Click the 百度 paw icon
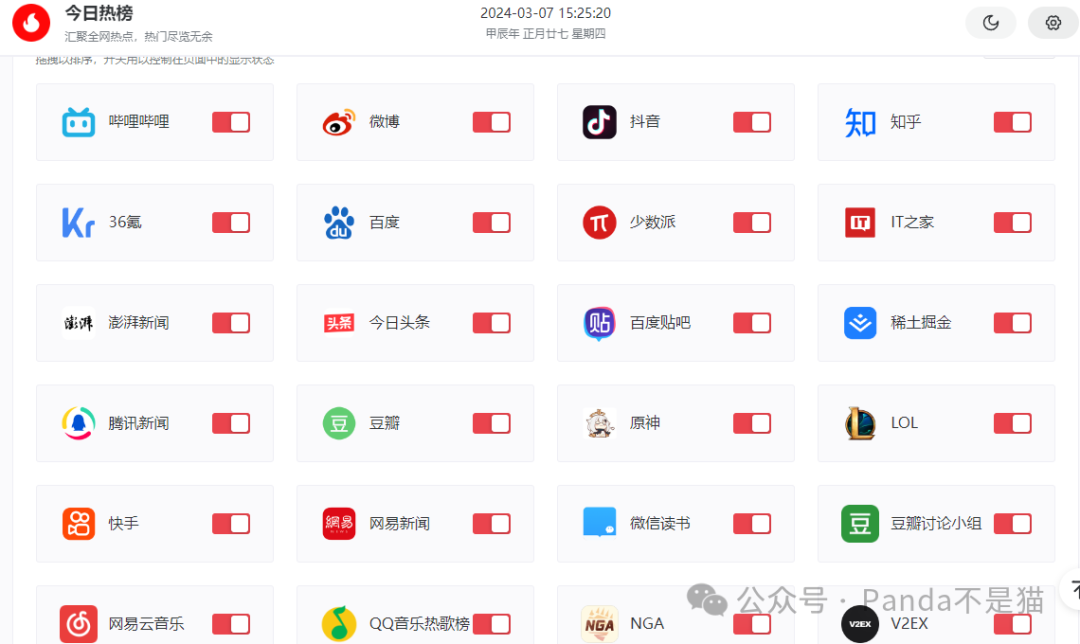Viewport: 1080px width, 644px height. (x=339, y=222)
